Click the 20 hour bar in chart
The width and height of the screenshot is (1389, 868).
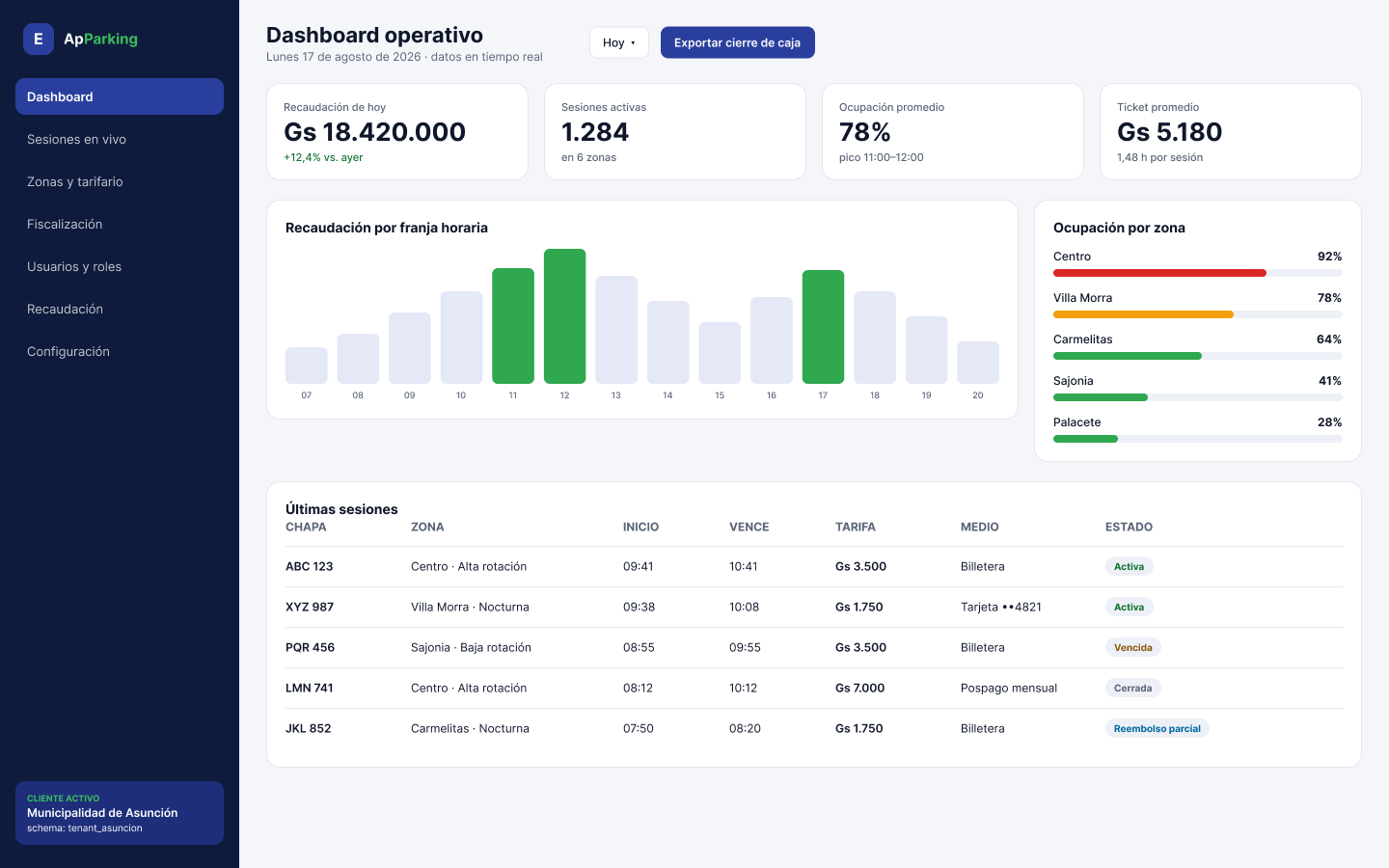[978, 363]
